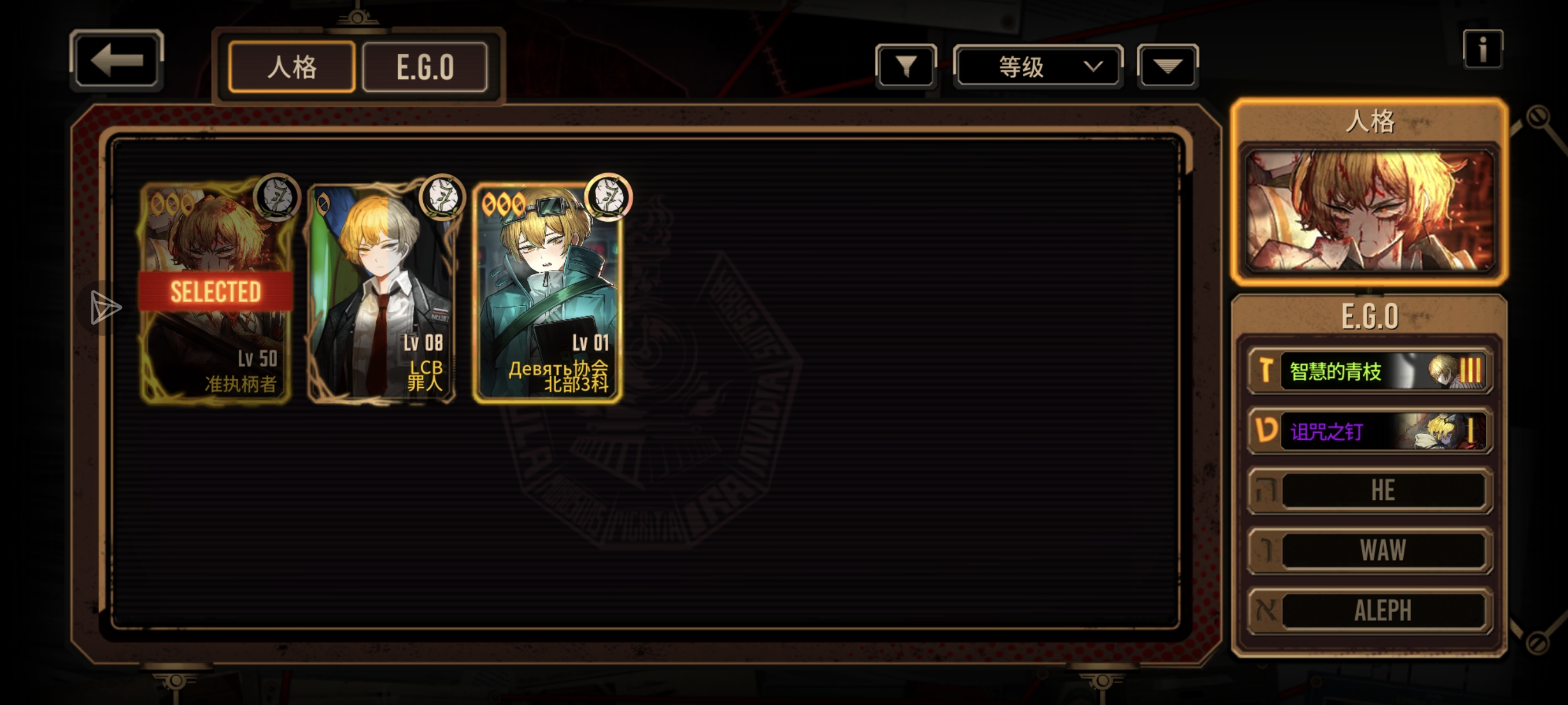This screenshot has width=1568, height=705.
Task: Click the ZAYIN letter icon of 智慧的青枝
Action: [x=1266, y=370]
